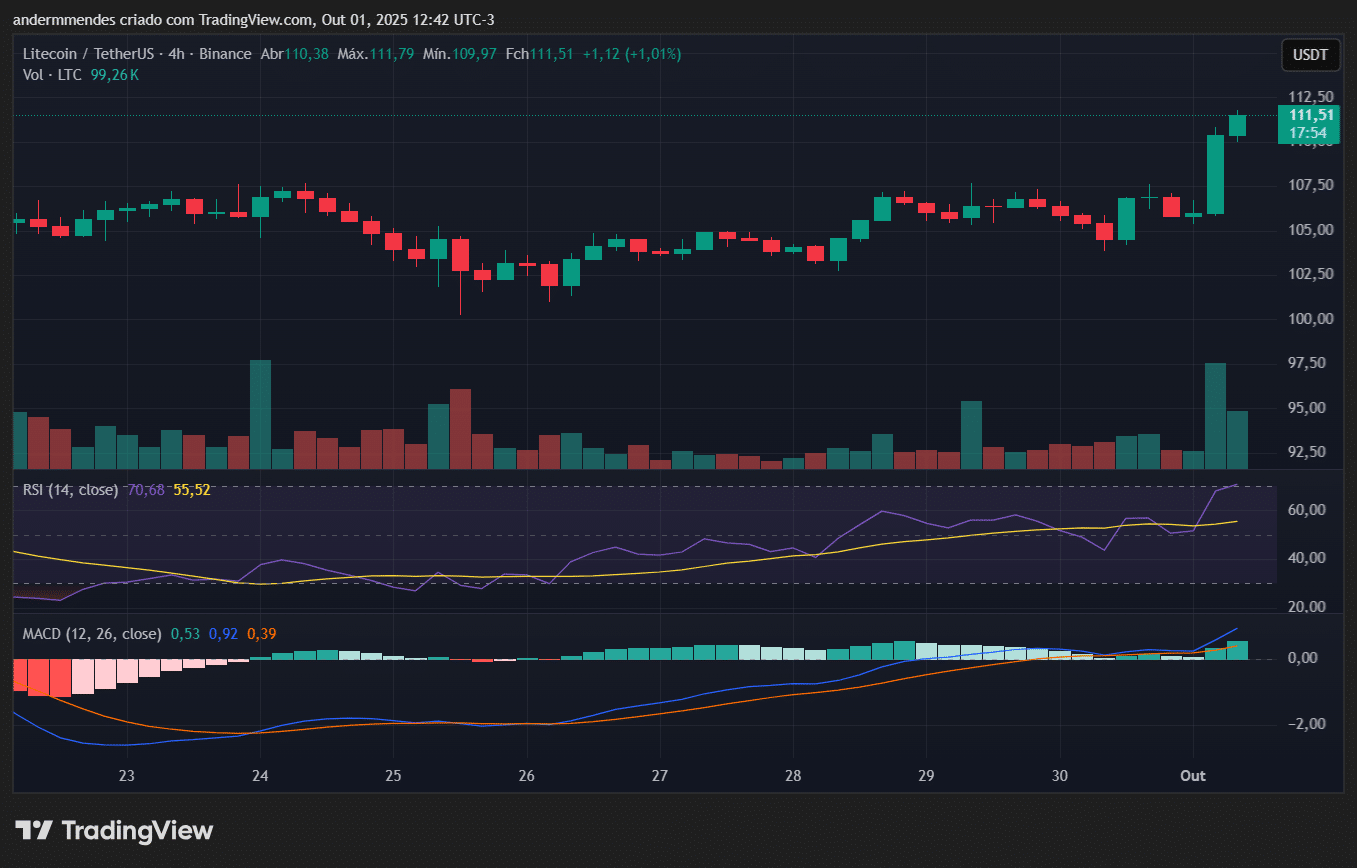This screenshot has height=868, width=1357.
Task: Click the Binance exchange label
Action: coord(225,54)
